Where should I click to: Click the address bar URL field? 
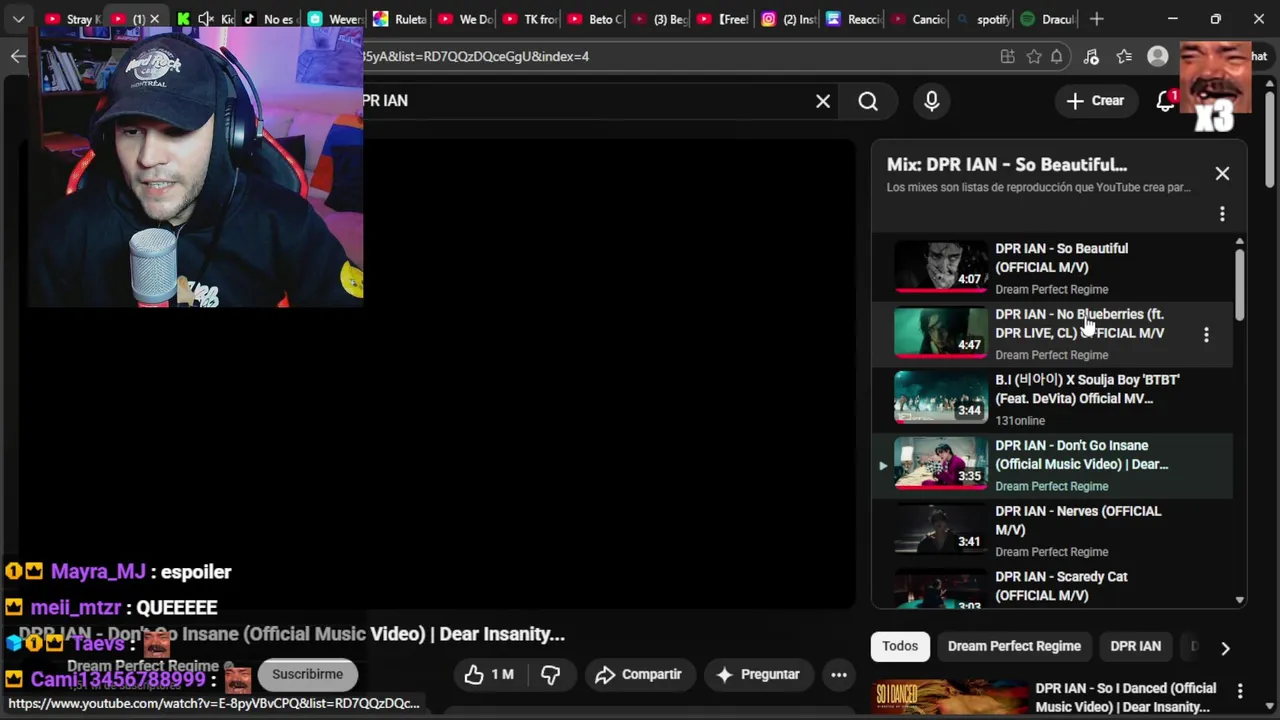680,57
